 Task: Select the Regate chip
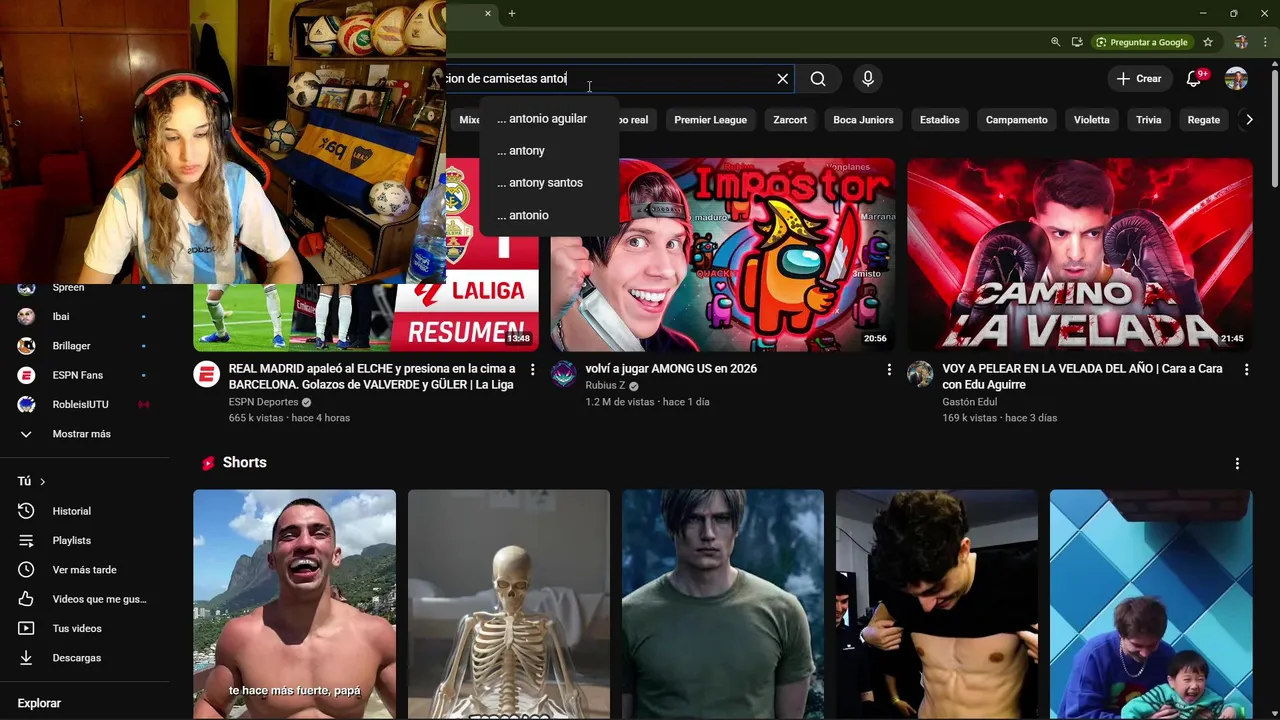pos(1203,120)
